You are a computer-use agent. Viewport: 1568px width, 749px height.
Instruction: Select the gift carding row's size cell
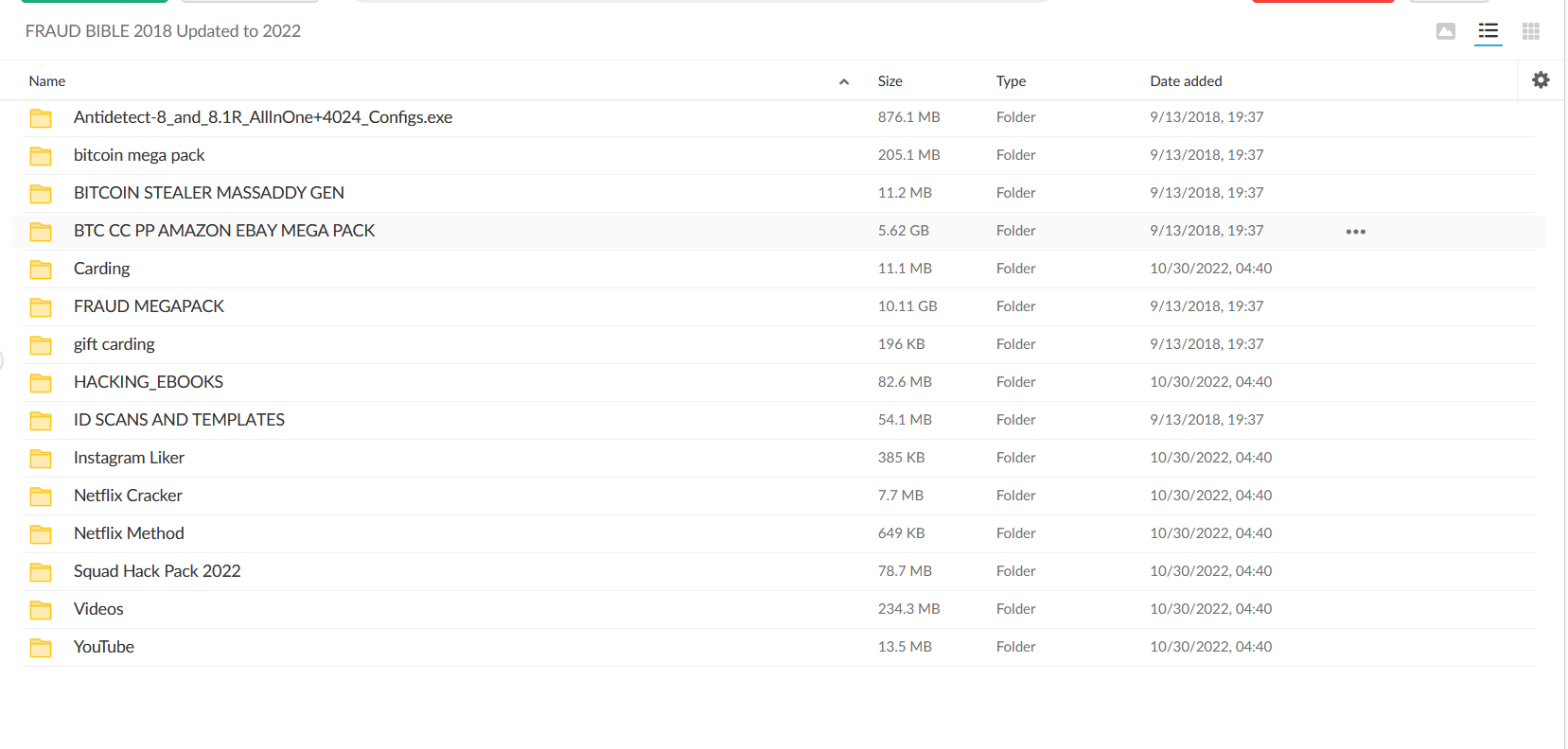(901, 344)
